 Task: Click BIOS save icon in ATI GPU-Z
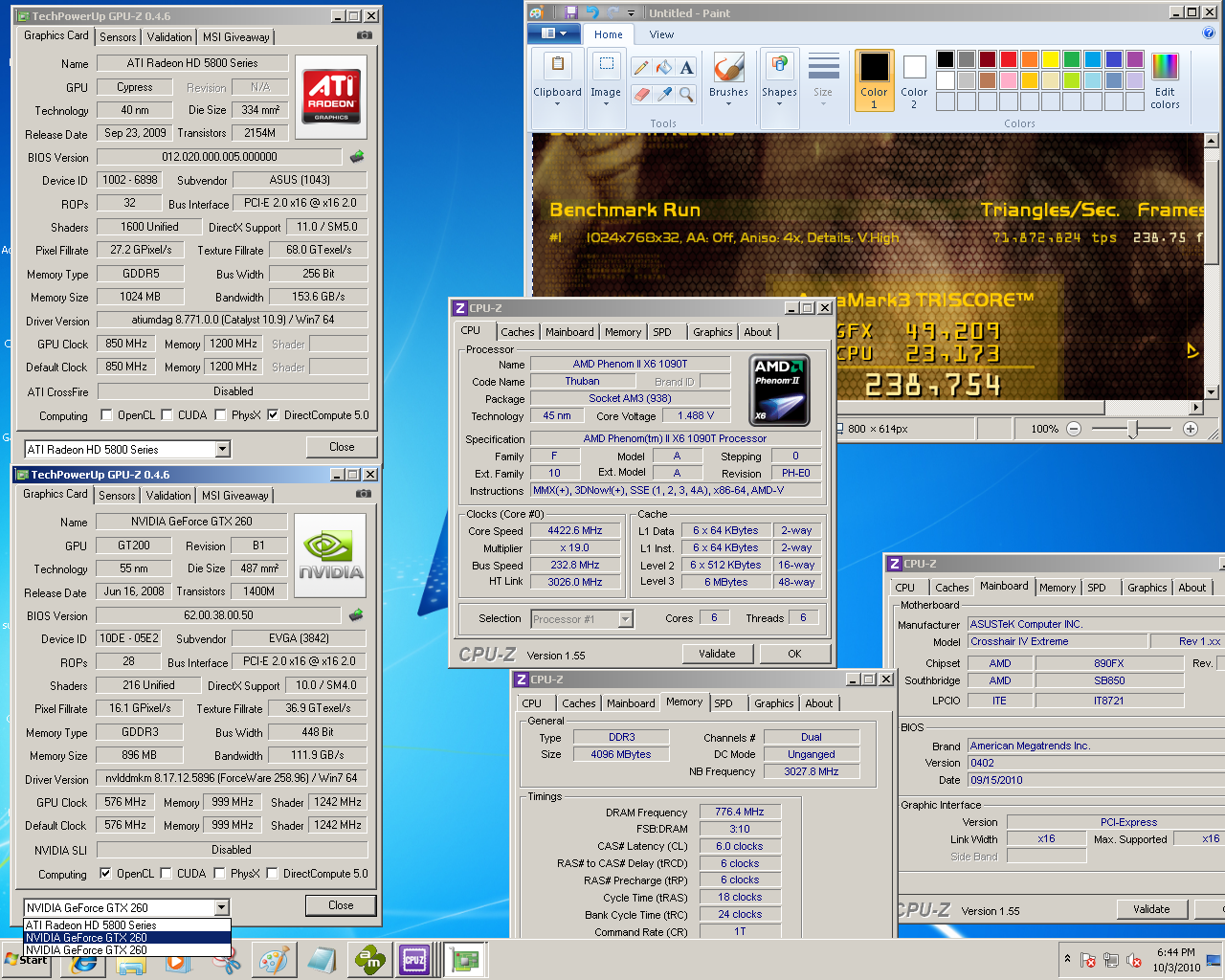tap(358, 156)
